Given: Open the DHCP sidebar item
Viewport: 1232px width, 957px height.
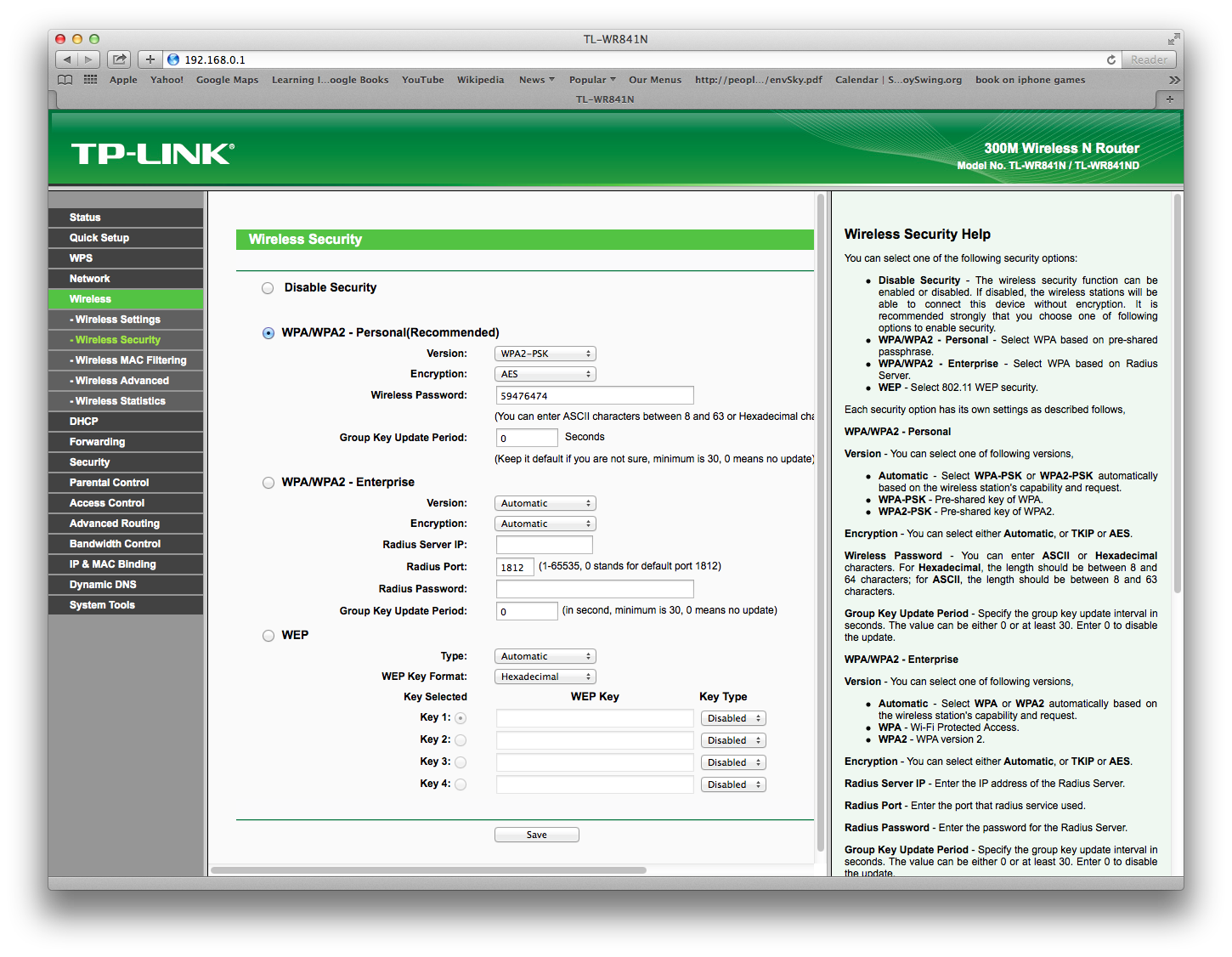Looking at the screenshot, I should pyautogui.click(x=126, y=422).
